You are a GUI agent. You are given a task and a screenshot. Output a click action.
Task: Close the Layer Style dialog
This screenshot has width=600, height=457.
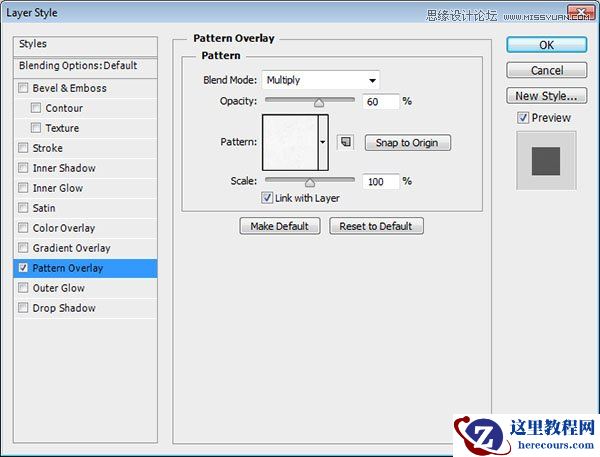click(580, 13)
